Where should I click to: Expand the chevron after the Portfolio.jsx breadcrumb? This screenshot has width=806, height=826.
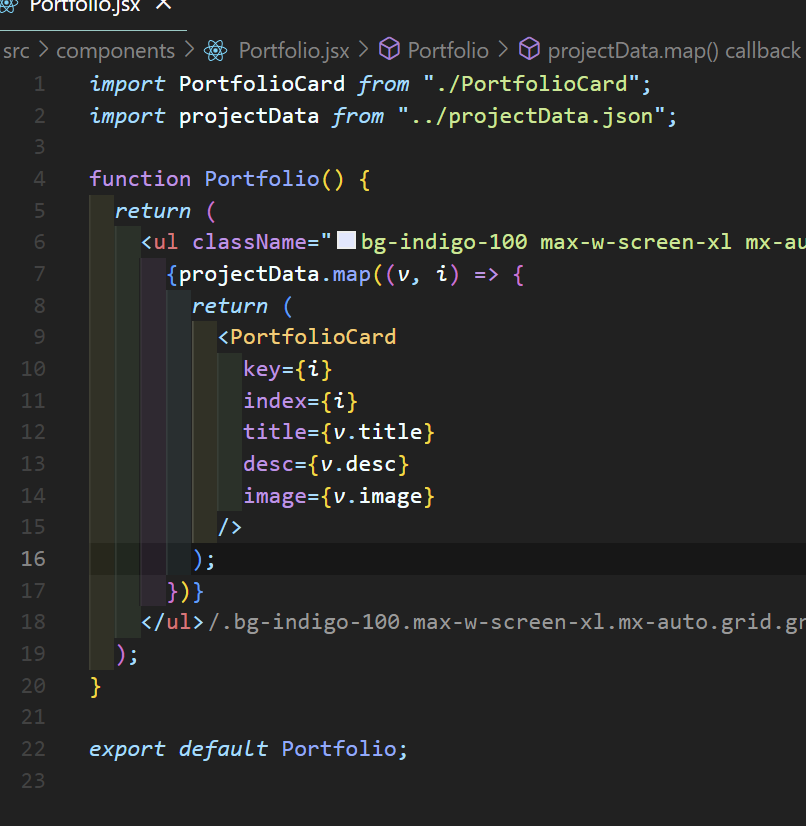point(363,51)
